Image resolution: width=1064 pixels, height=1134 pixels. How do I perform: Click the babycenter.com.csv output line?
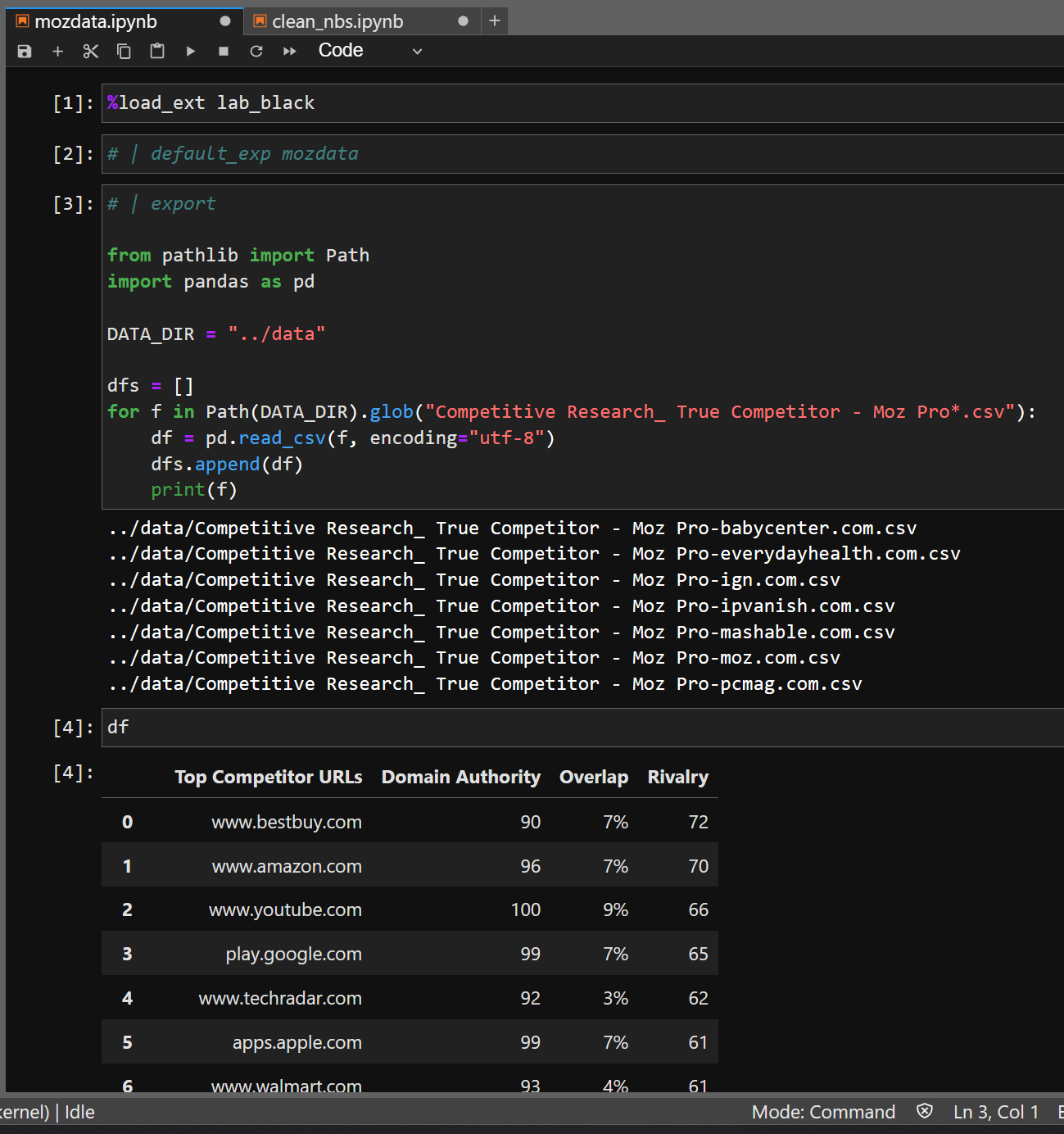tap(512, 528)
